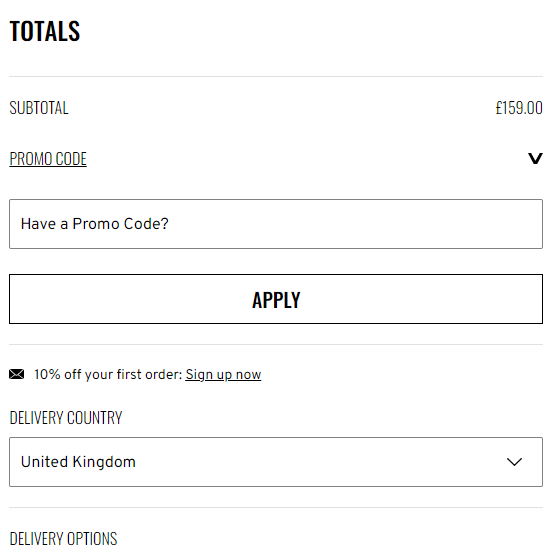Click the TOTALS heading
Screen dimensions: 556x560
coord(45,31)
